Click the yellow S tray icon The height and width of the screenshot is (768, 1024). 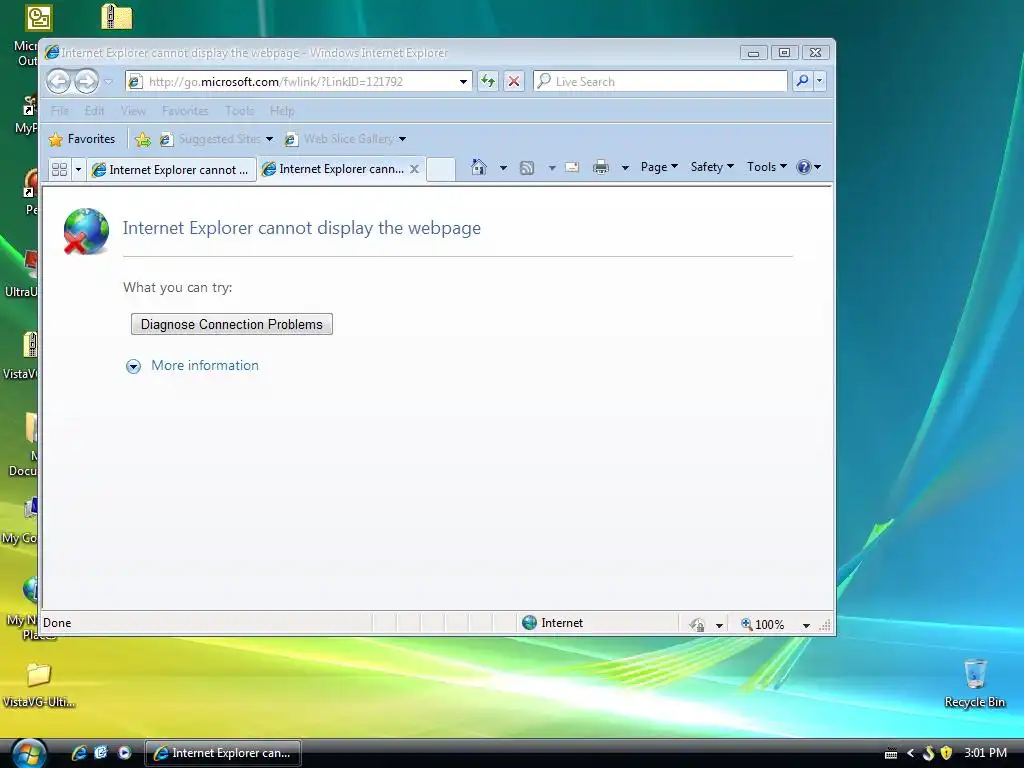coord(928,753)
